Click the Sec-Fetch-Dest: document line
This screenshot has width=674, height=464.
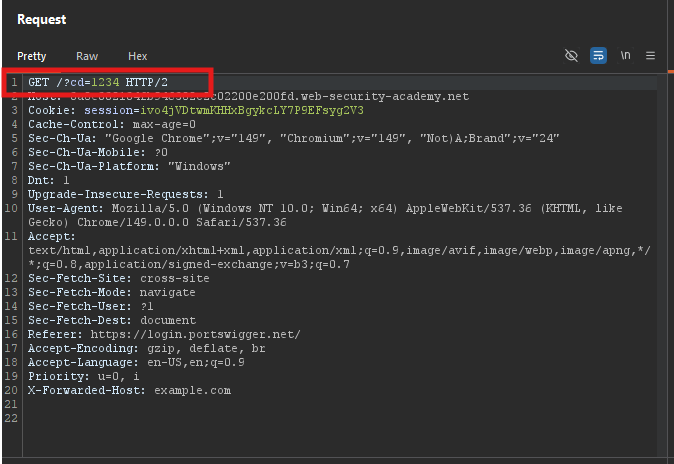pos(112,320)
